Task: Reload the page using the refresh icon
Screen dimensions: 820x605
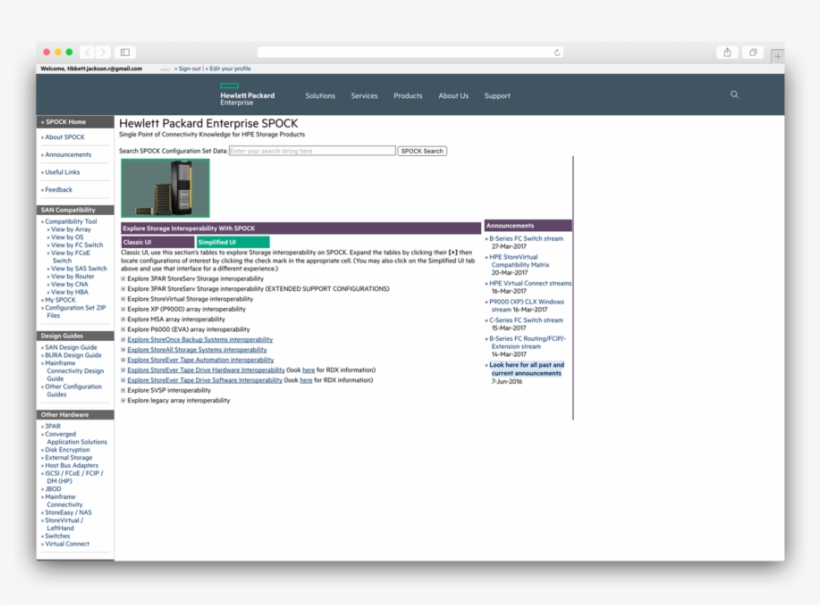Action: coord(557,52)
